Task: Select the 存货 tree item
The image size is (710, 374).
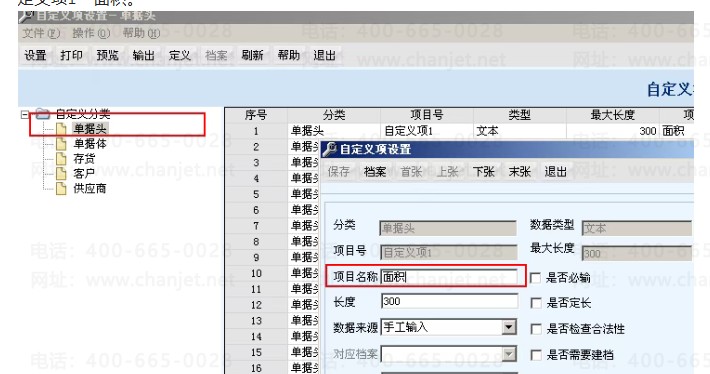Action: (84, 159)
